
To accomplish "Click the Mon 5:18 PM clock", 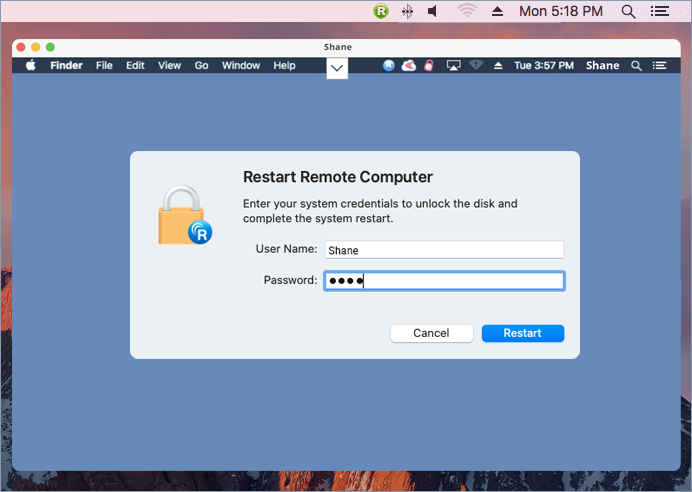I will 560,11.
